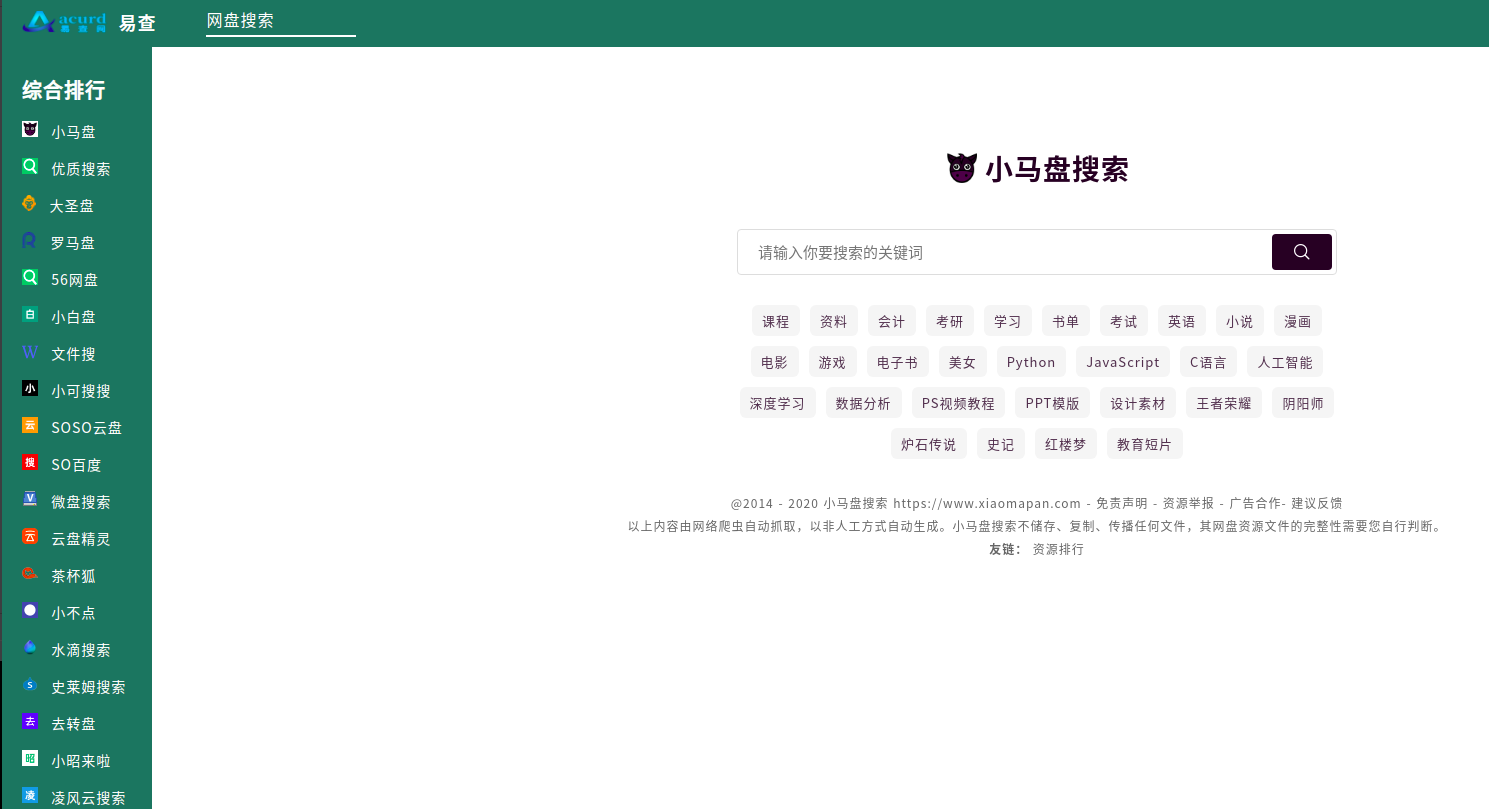Click the 小说 keyword tag
The width and height of the screenshot is (1489, 809).
click(1240, 321)
